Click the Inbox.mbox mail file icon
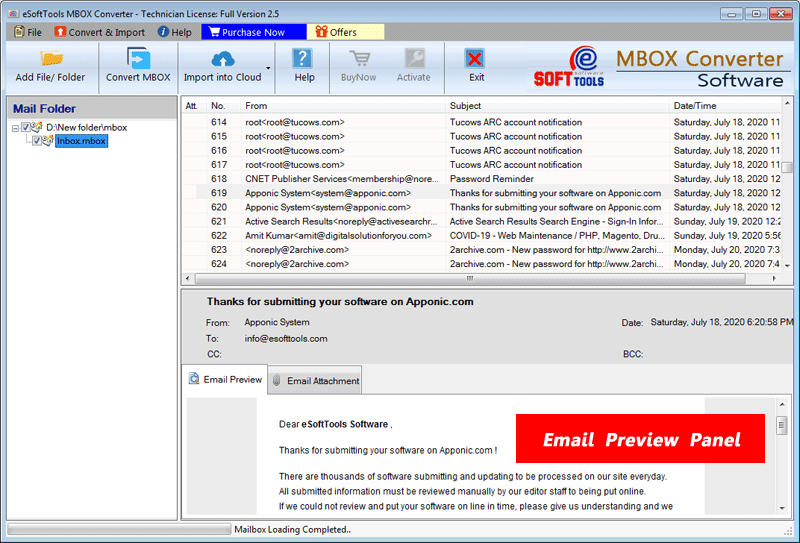The width and height of the screenshot is (800, 543). (x=48, y=140)
